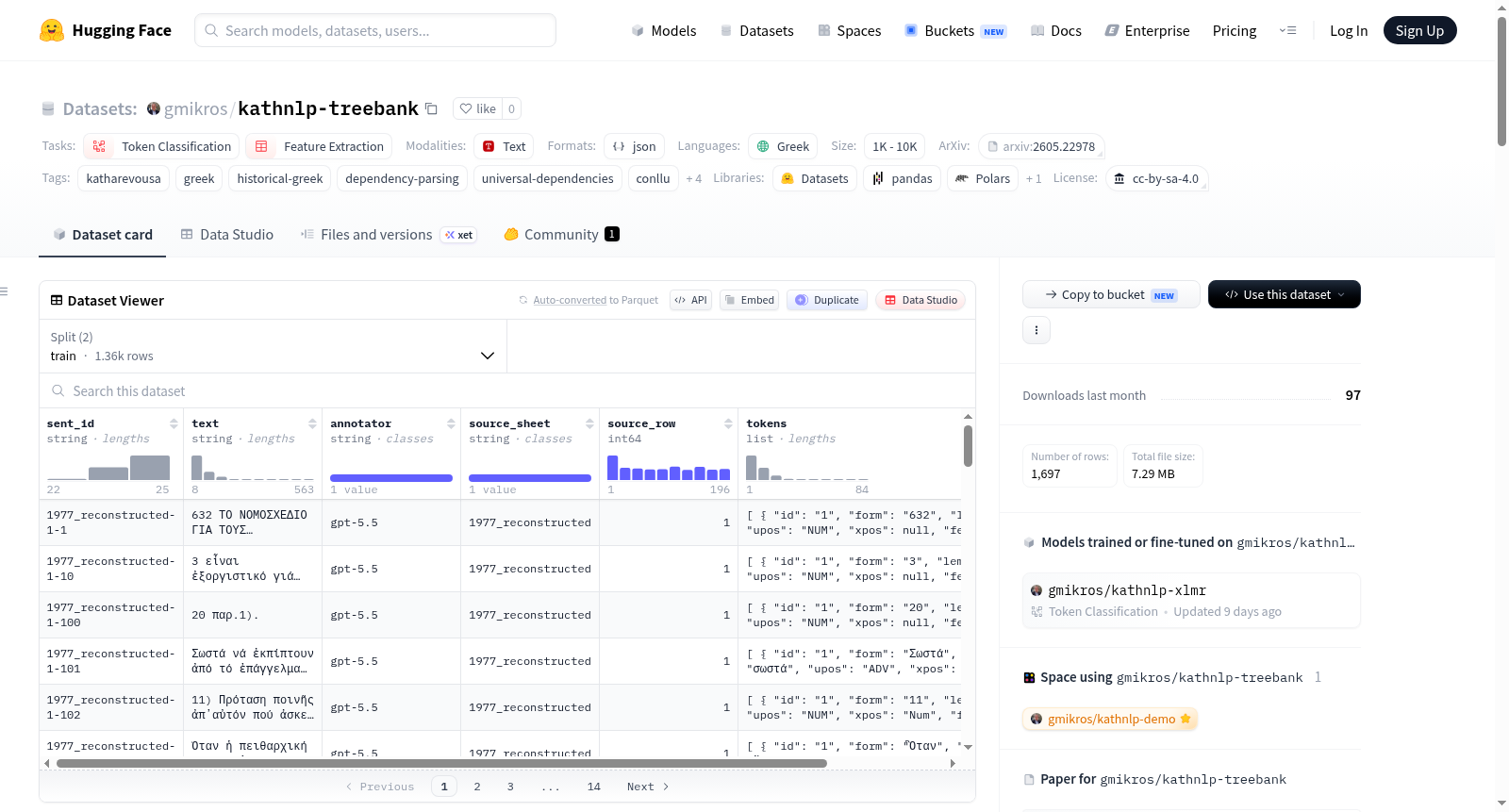Select the pandas library tag
The width and height of the screenshot is (1509, 812).
pos(902,178)
